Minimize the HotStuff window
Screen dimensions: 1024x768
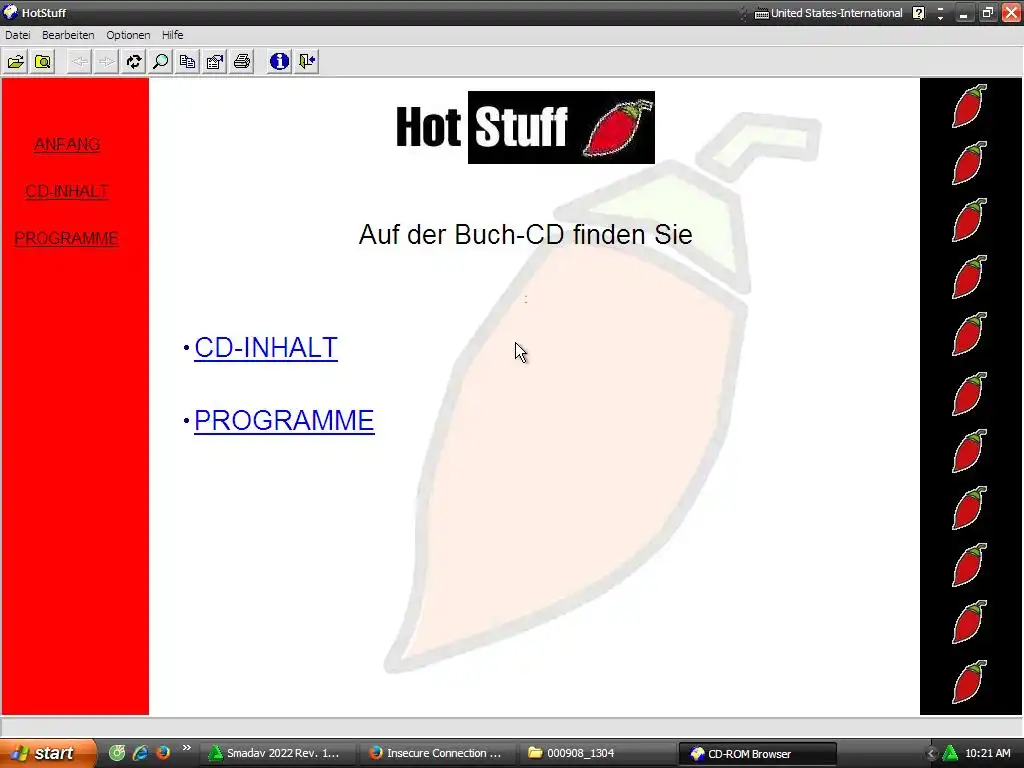click(964, 13)
